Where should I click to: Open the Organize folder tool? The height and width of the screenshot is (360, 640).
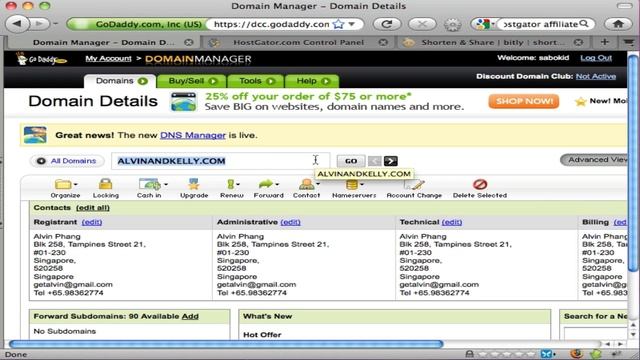coord(64,188)
